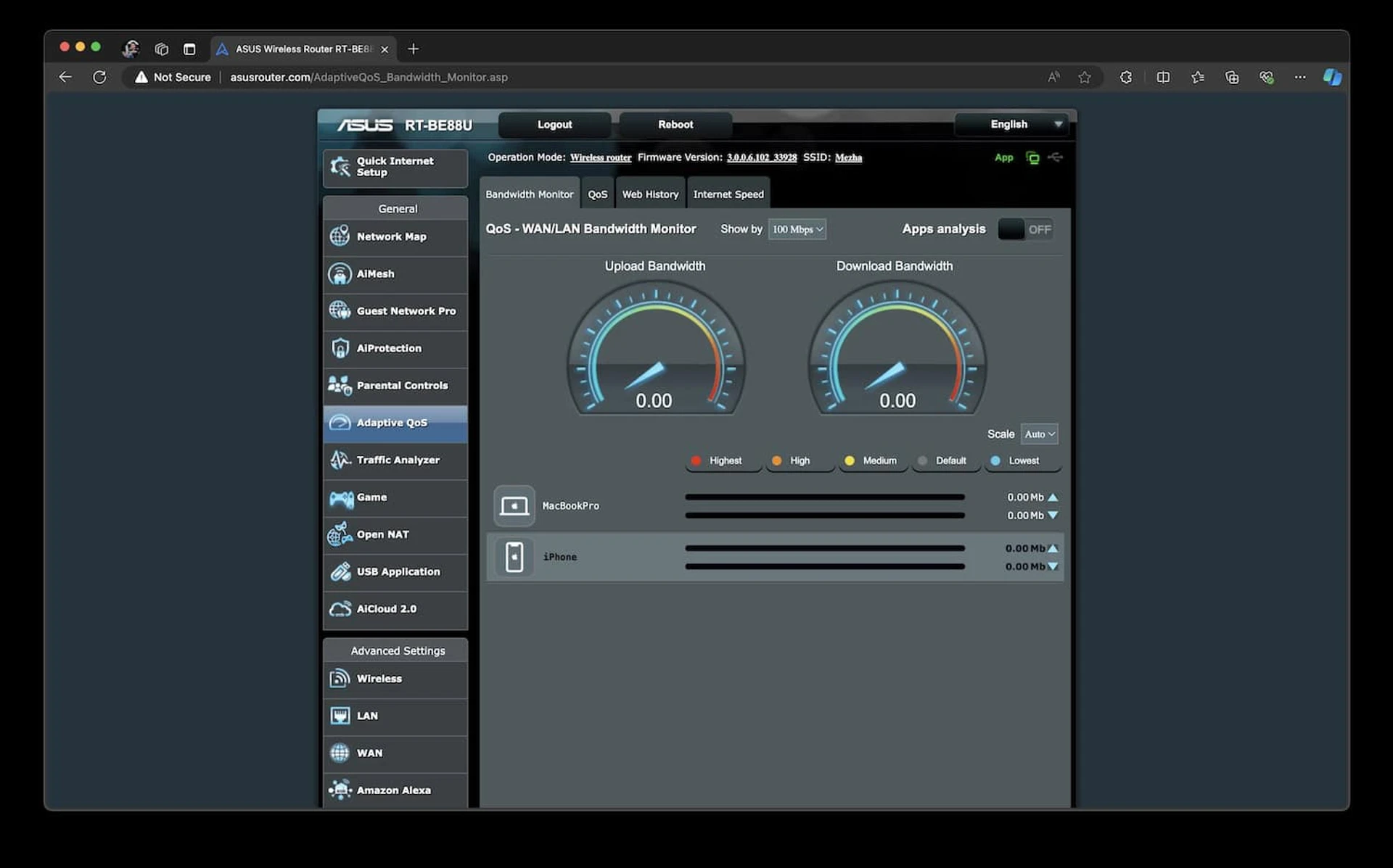
Task: Click the USB status icon in header
Action: [1056, 157]
